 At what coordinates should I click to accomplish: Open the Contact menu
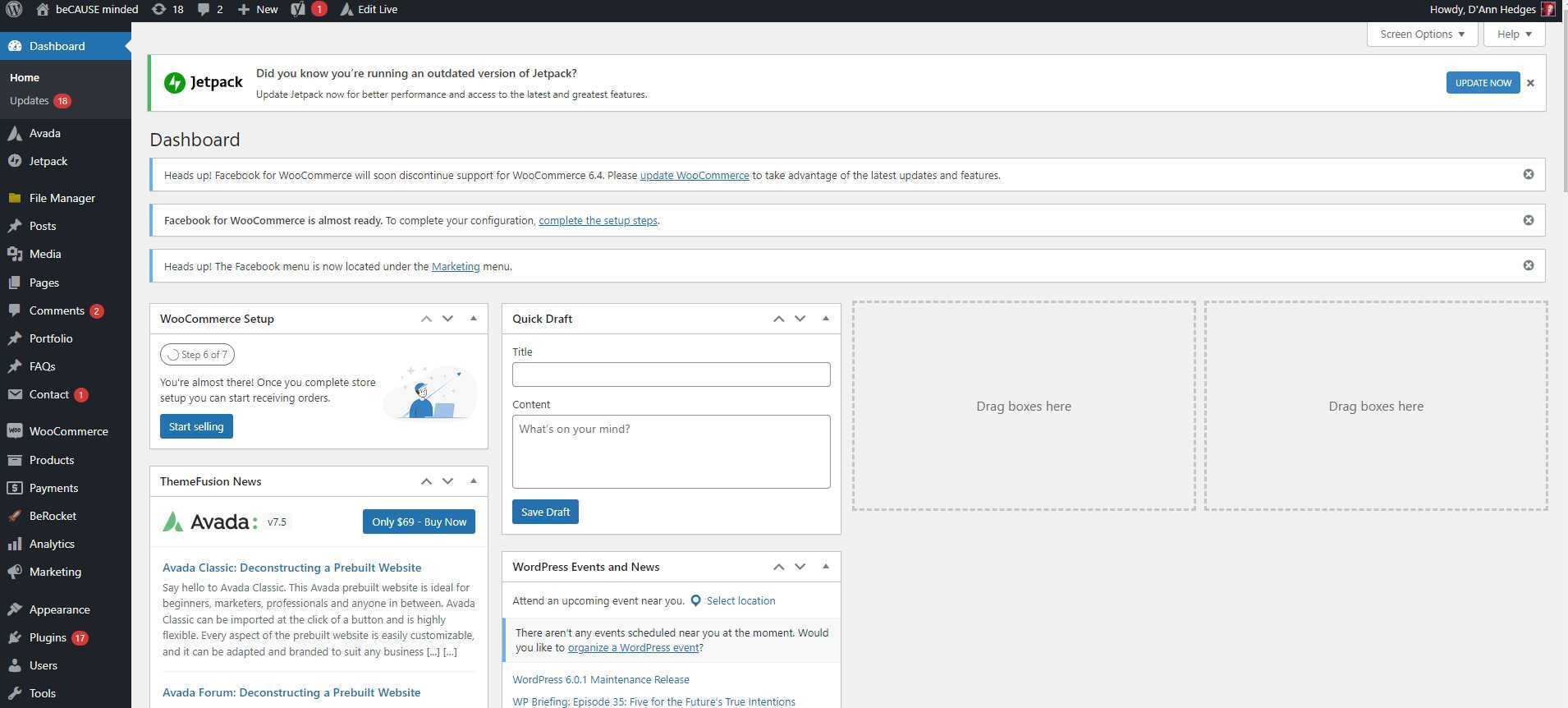pos(66,394)
